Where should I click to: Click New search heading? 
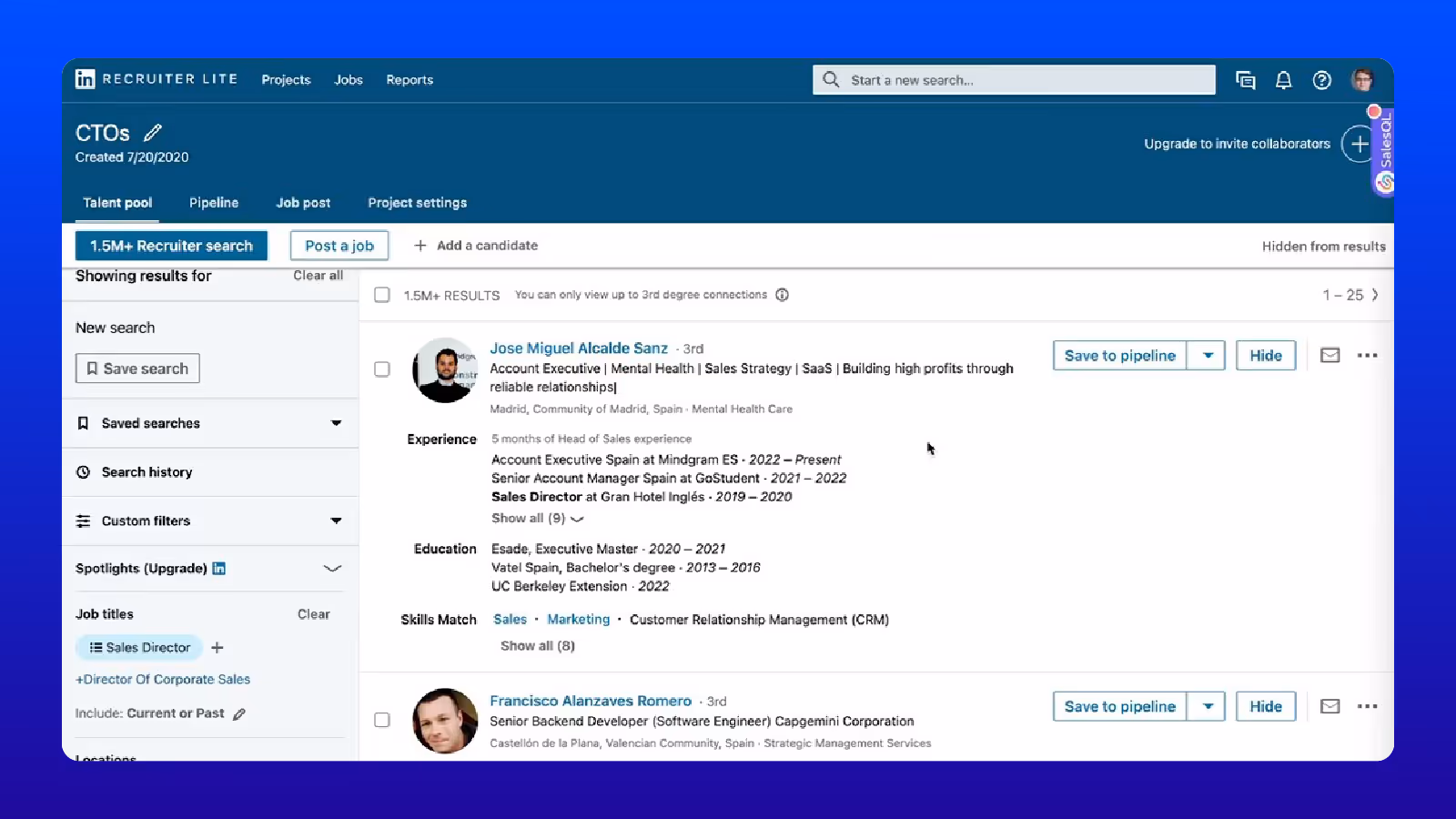tap(115, 328)
